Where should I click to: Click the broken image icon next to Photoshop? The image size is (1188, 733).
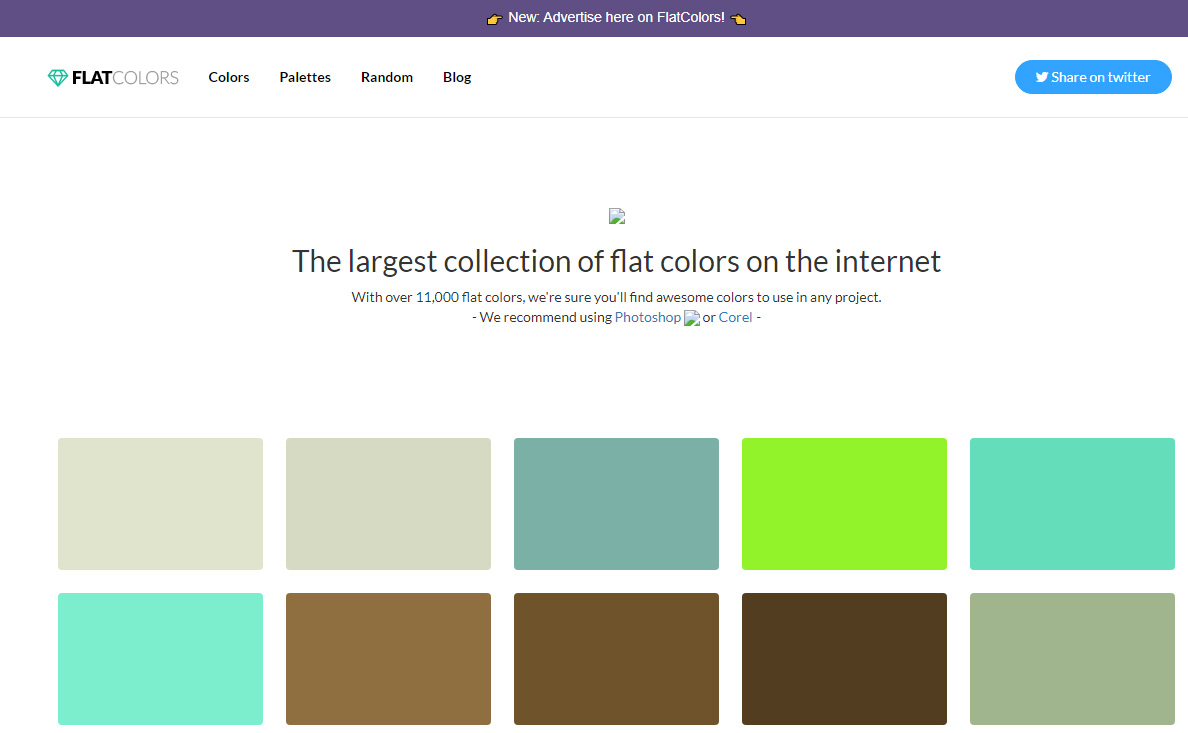coord(692,318)
